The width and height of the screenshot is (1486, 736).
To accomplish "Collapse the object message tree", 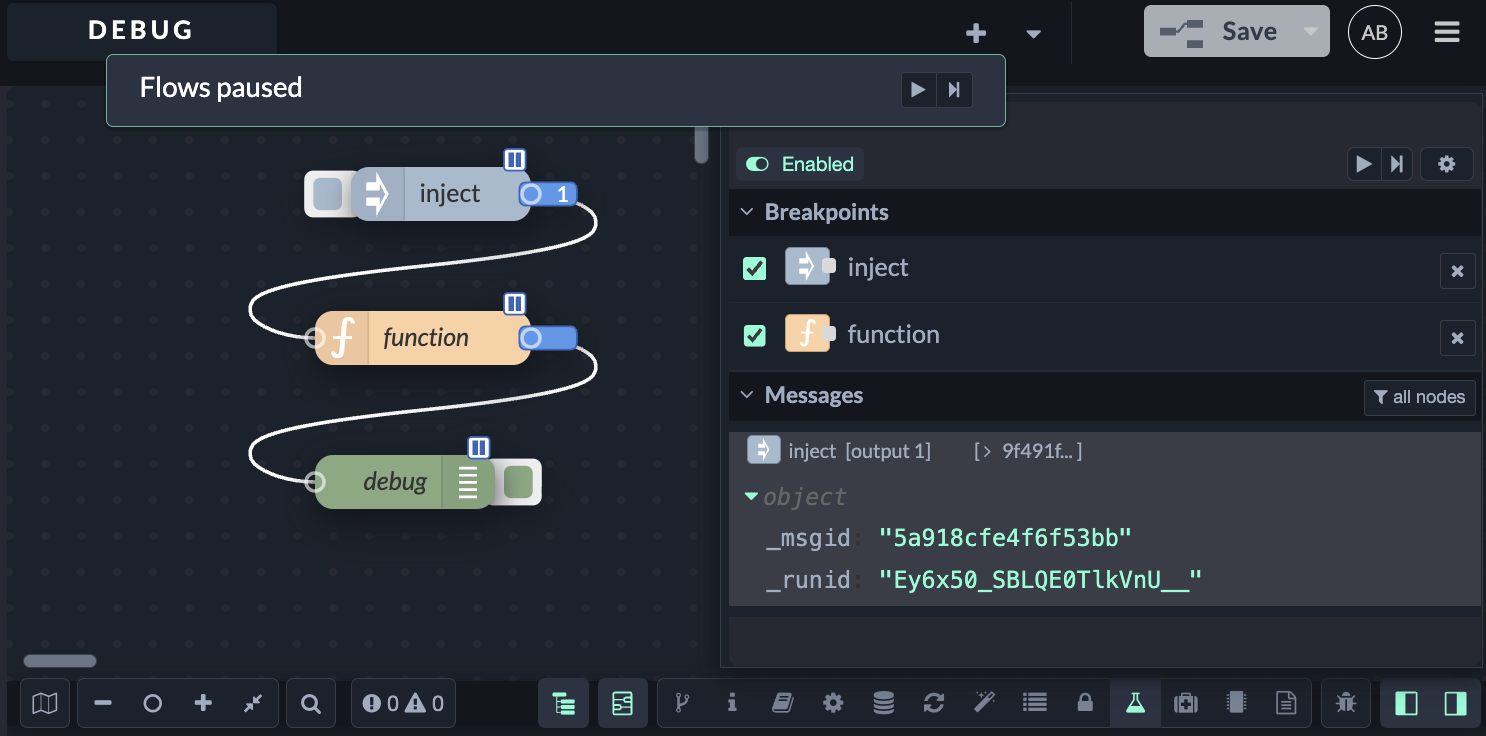I will [752, 497].
